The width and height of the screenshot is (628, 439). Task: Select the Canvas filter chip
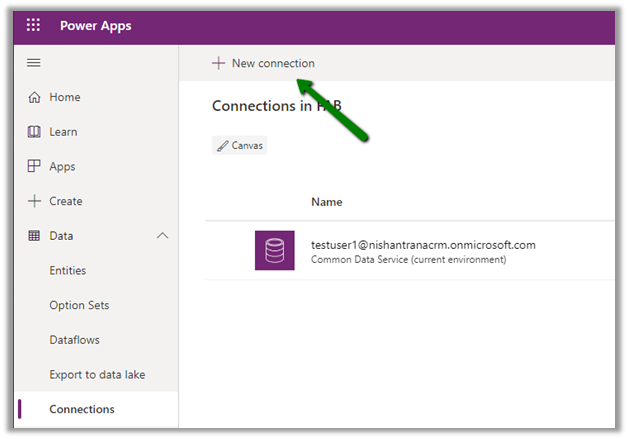coord(240,146)
